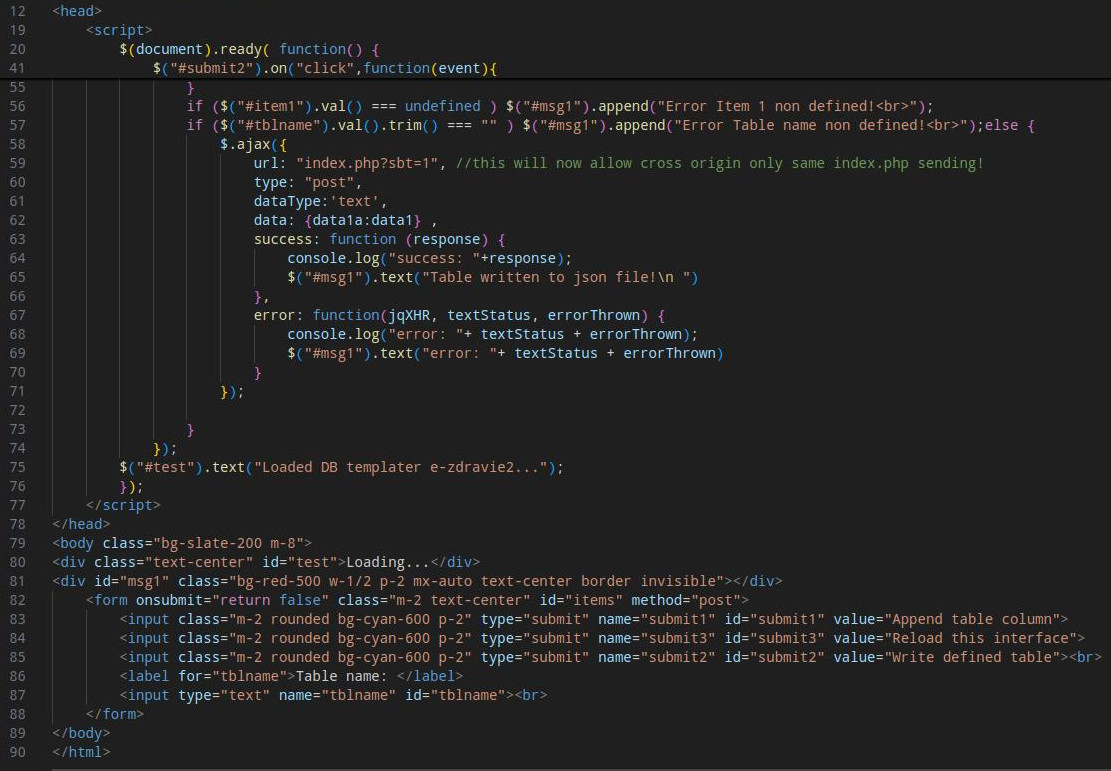The width and height of the screenshot is (1111, 771).
Task: Select the "Write defined table" value text
Action: pyautogui.click(x=970, y=657)
